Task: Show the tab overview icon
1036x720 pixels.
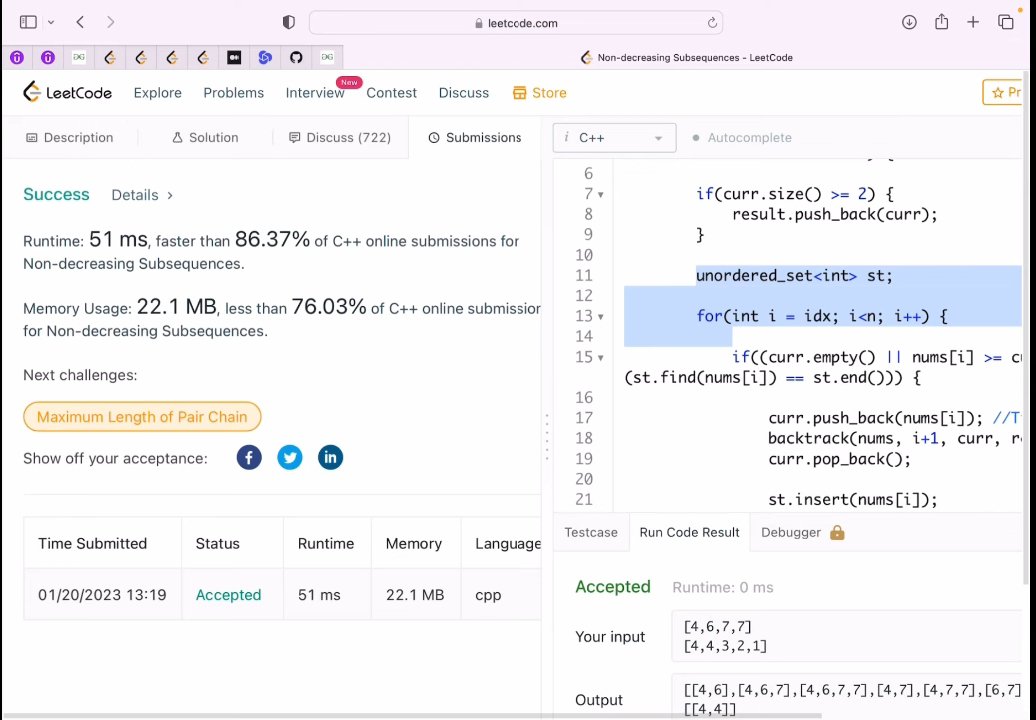Action: pyautogui.click(x=1006, y=22)
